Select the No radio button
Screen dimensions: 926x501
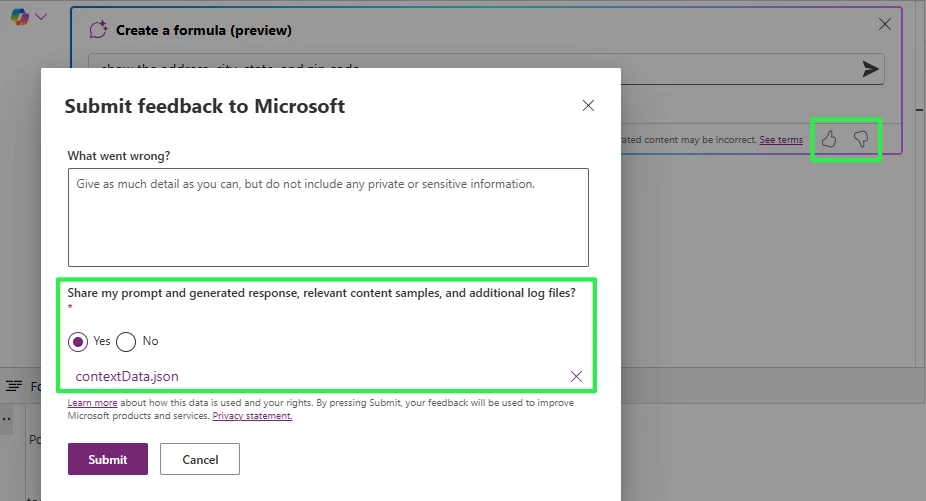[x=126, y=341]
